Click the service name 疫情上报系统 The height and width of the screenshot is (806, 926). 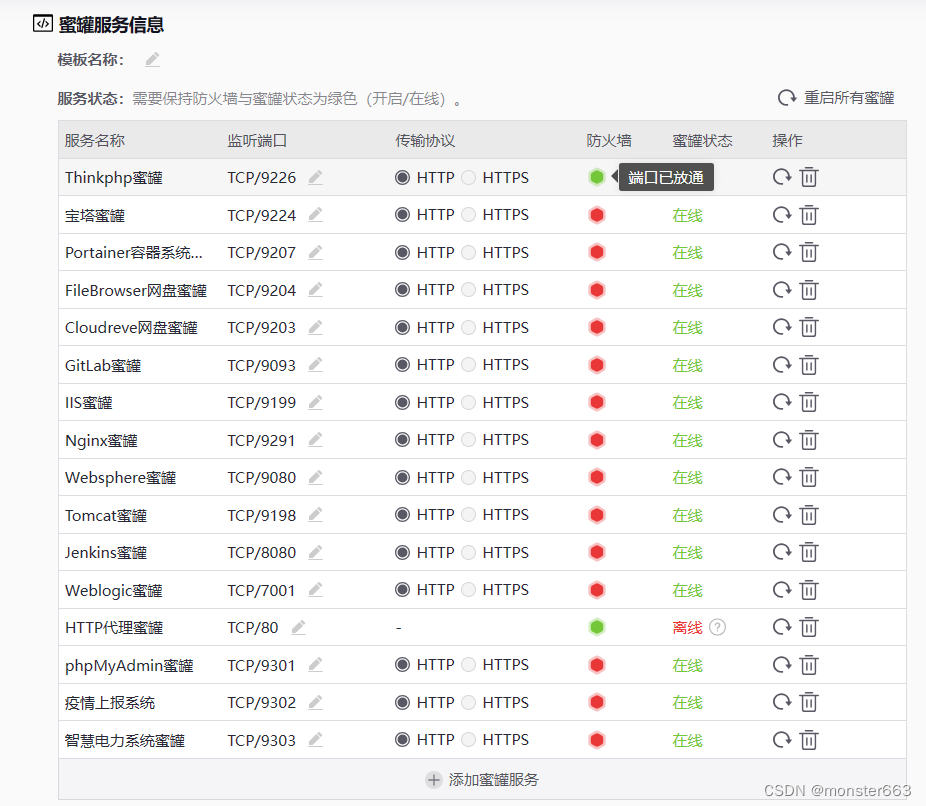tap(110, 703)
